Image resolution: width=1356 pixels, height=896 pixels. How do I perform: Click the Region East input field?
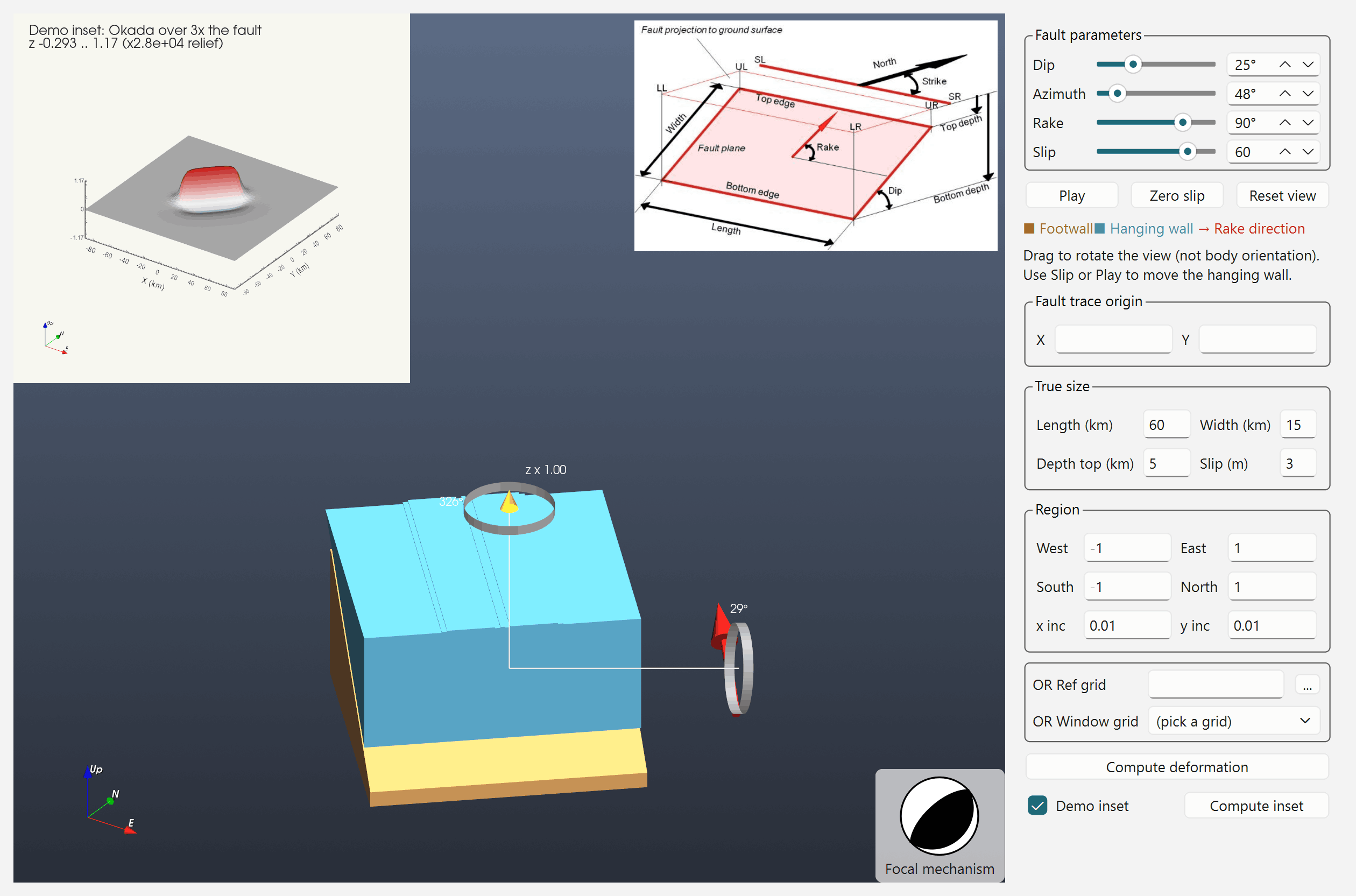[x=1272, y=548]
